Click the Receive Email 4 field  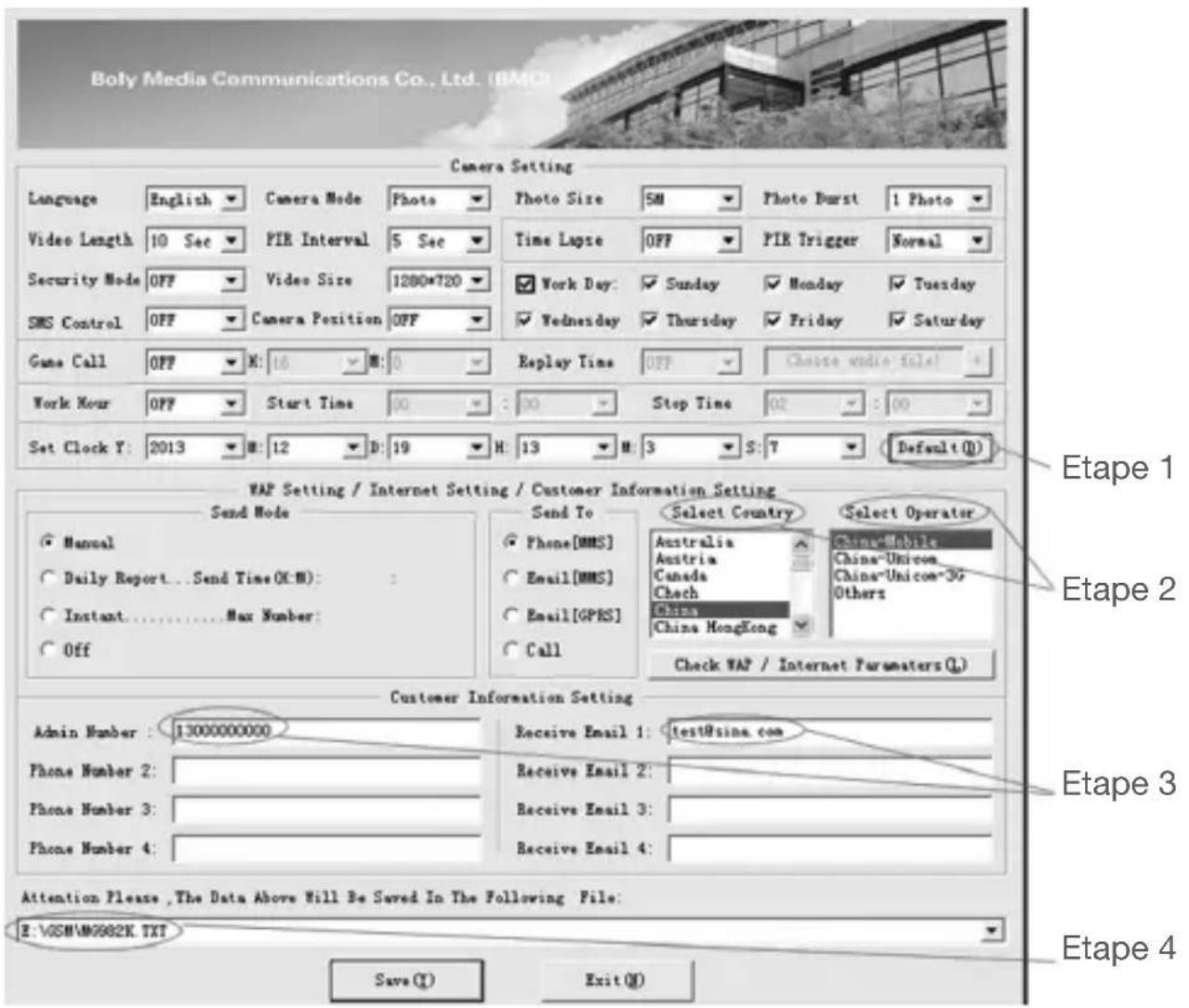pos(830,849)
